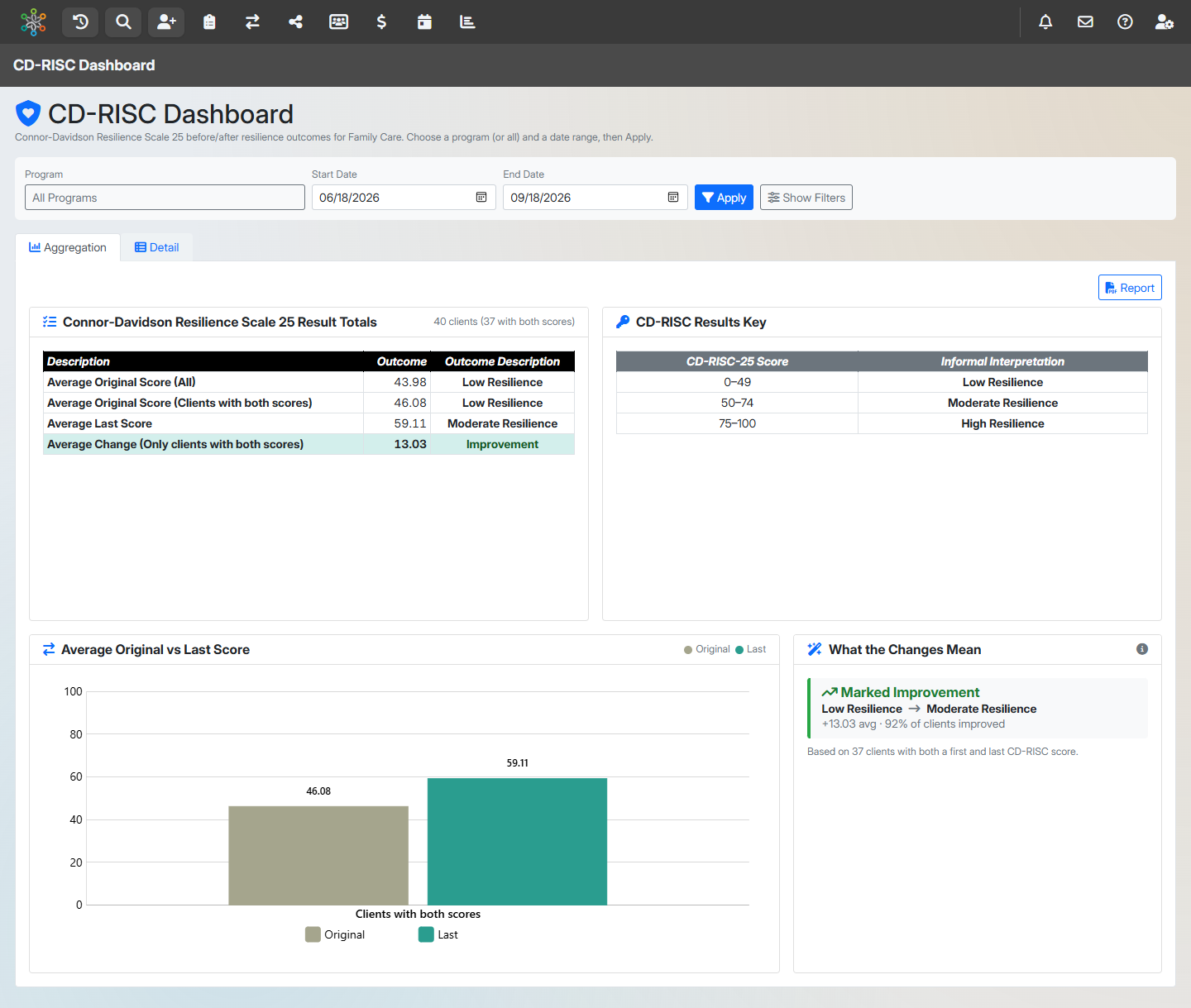This screenshot has height=1008, width=1191.
Task: Open the calendar icon in the top bar
Action: [424, 22]
